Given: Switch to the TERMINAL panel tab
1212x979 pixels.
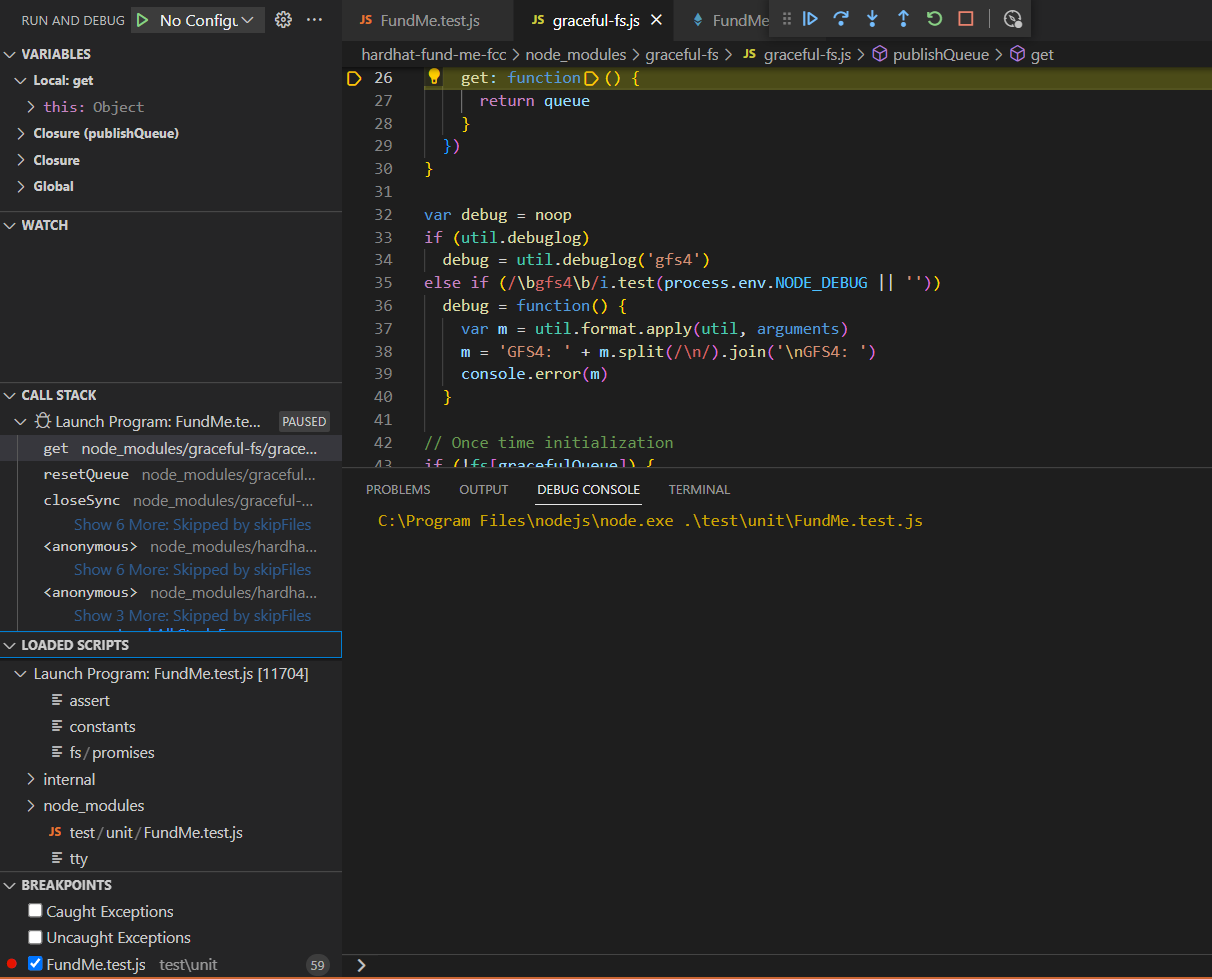Looking at the screenshot, I should tap(699, 489).
